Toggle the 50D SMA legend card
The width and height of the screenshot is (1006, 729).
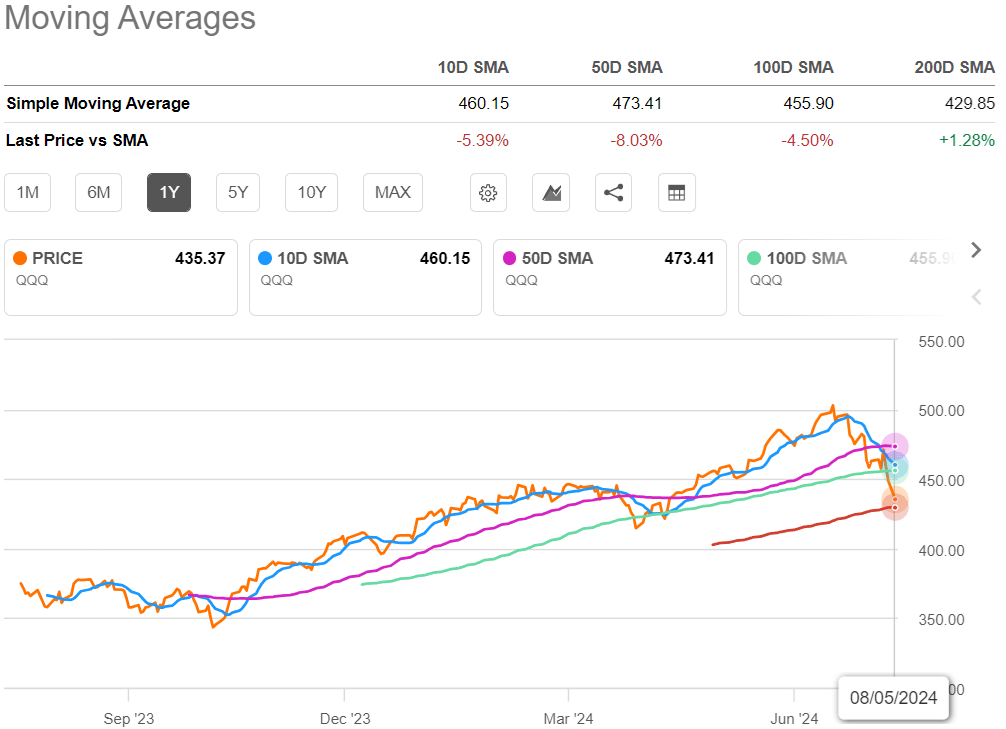point(610,277)
